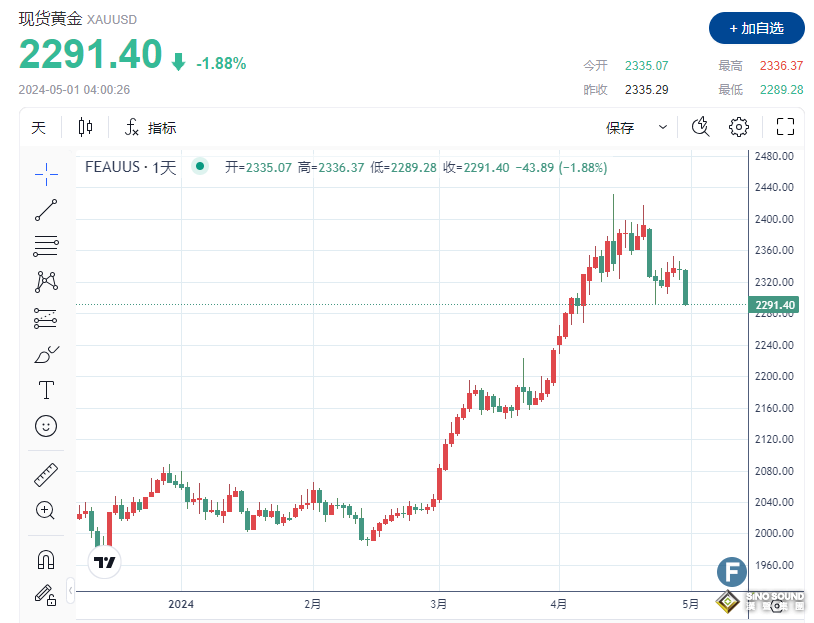Screen dimensions: 814x623
Task: Expand the save options chevron
Action: pos(661,128)
